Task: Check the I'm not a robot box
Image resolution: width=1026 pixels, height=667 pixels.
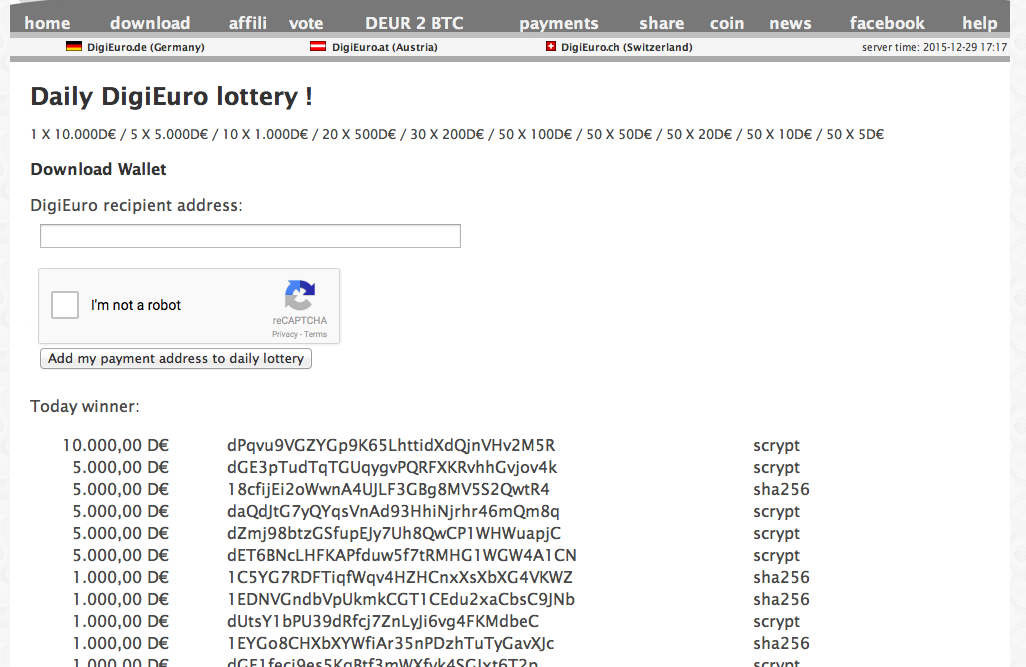Action: coord(65,305)
